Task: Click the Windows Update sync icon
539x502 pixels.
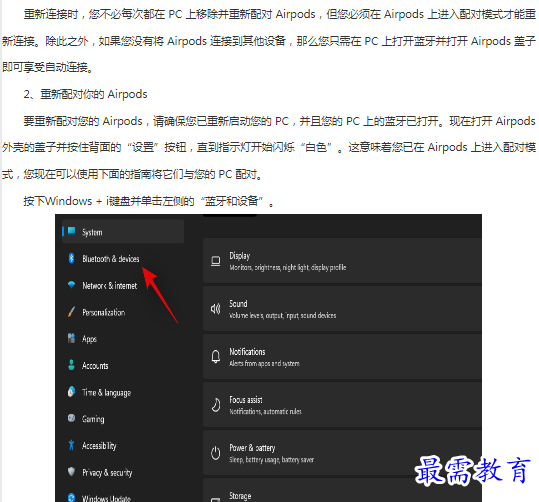Action: [x=71, y=498]
